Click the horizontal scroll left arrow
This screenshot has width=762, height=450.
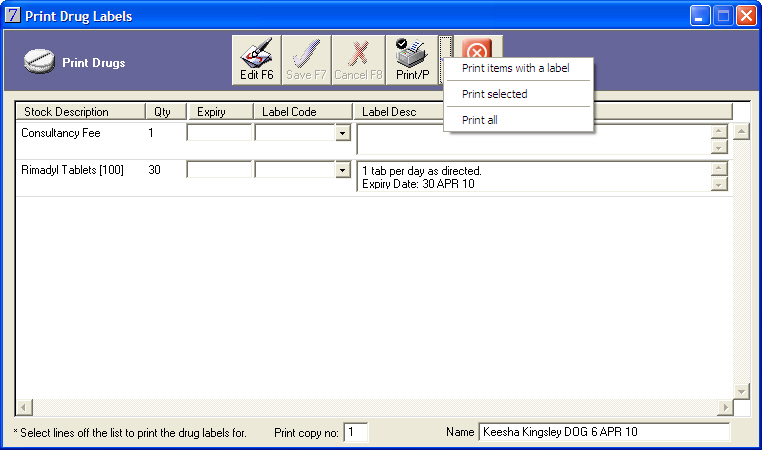[24, 407]
